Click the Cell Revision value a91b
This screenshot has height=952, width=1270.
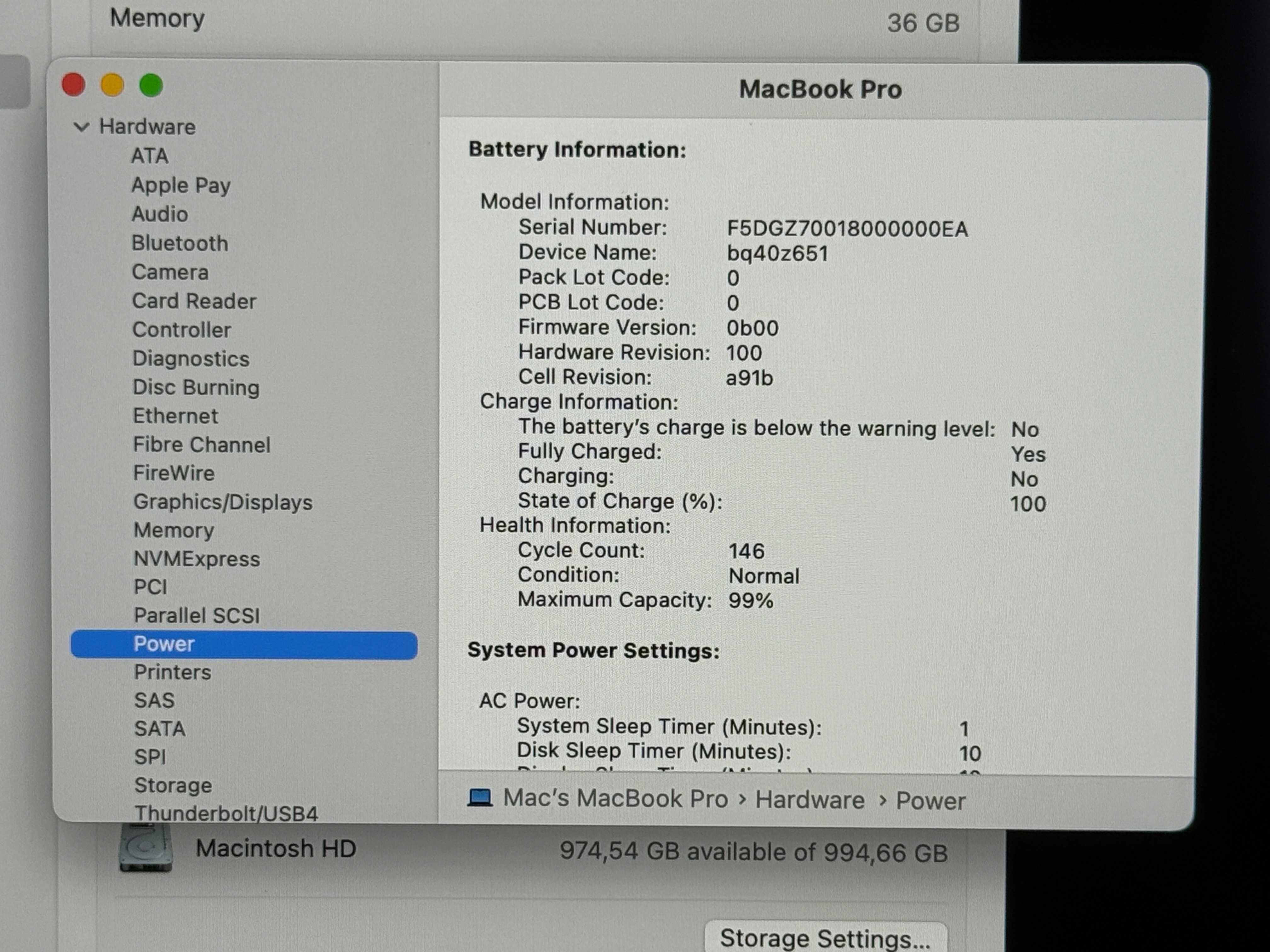click(x=749, y=378)
